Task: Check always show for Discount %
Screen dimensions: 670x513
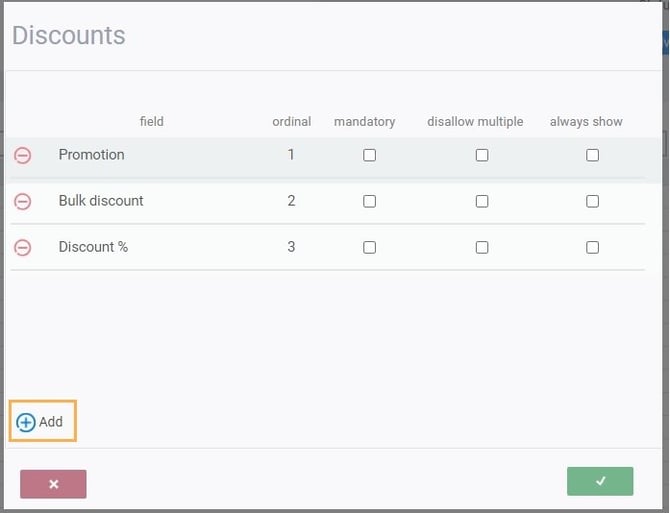Action: tap(592, 247)
